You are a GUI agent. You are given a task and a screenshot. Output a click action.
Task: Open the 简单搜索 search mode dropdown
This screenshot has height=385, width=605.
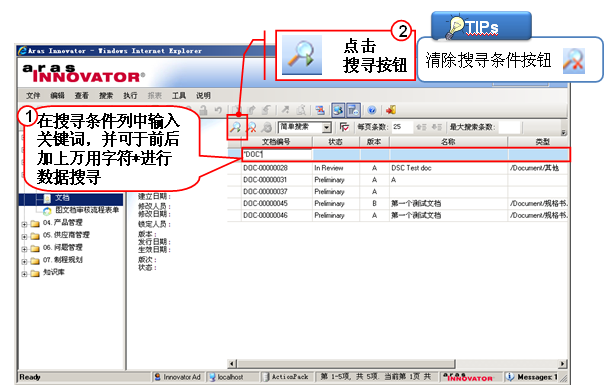[327, 127]
